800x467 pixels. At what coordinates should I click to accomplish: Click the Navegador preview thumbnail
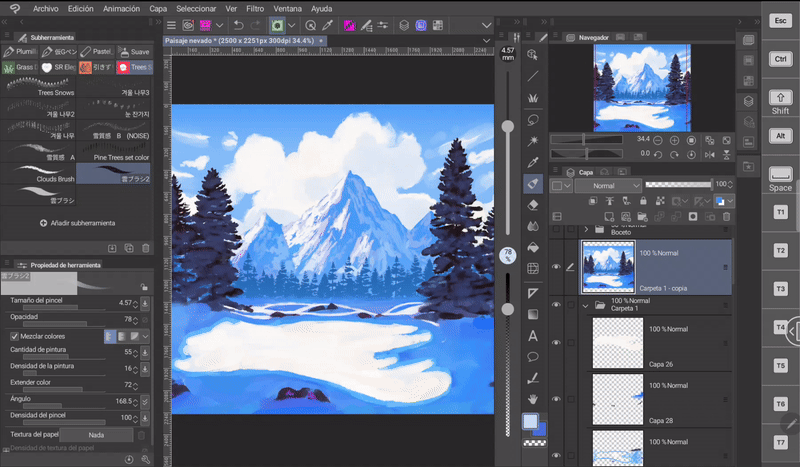point(642,87)
